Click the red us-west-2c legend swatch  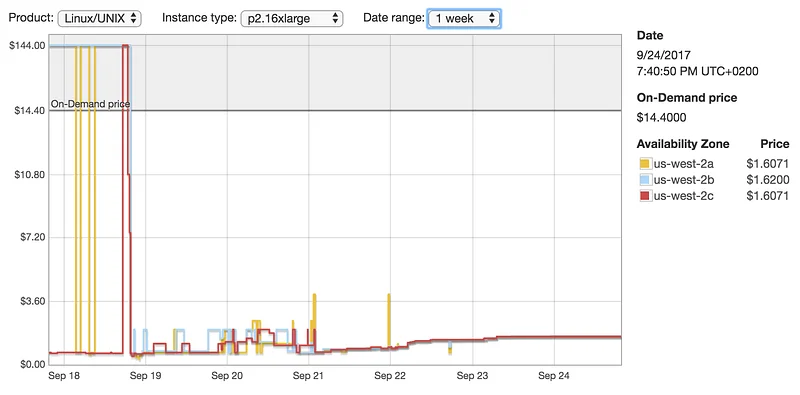point(645,195)
